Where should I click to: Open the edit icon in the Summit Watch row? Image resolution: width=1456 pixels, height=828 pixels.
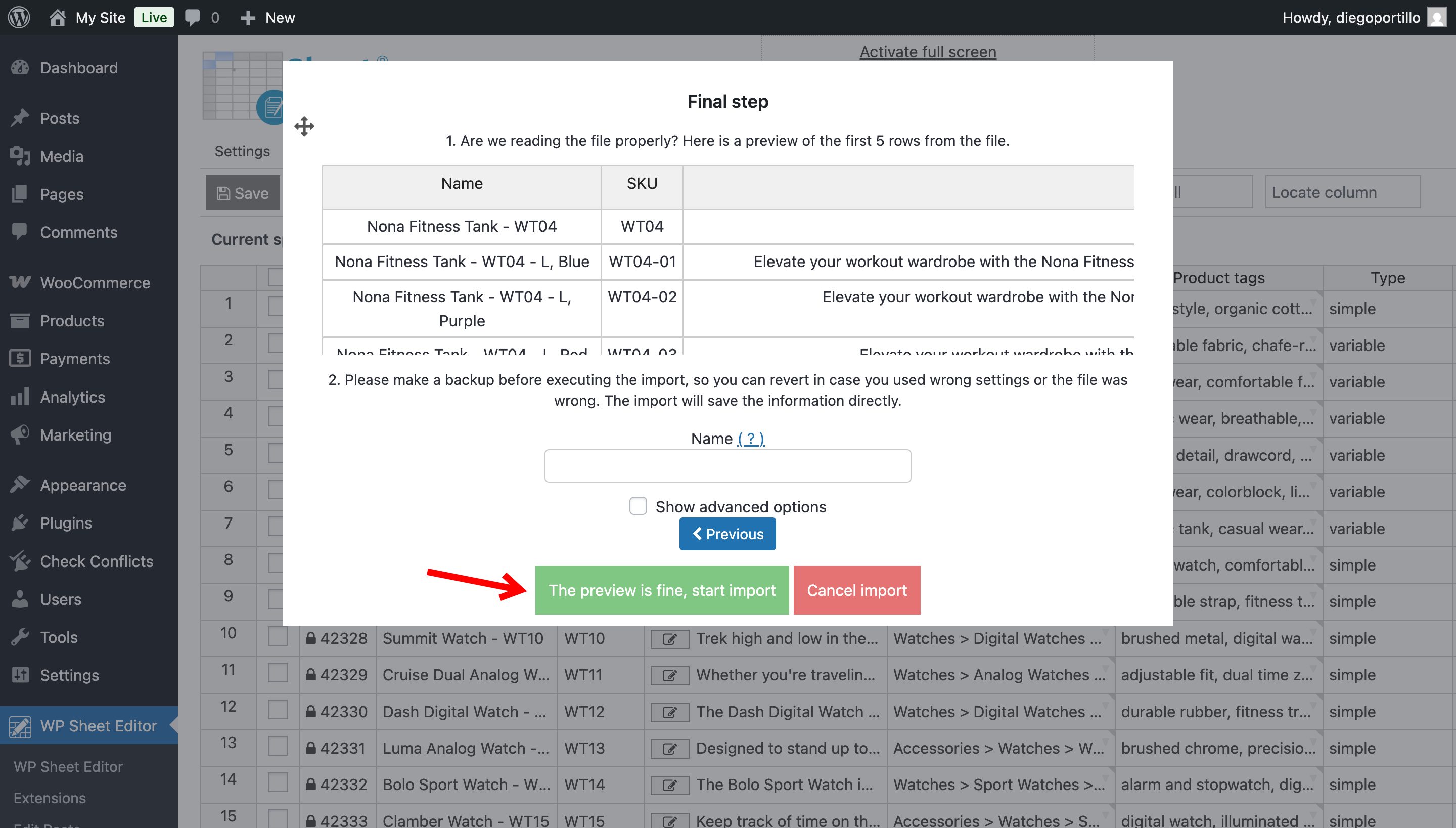pyautogui.click(x=669, y=639)
